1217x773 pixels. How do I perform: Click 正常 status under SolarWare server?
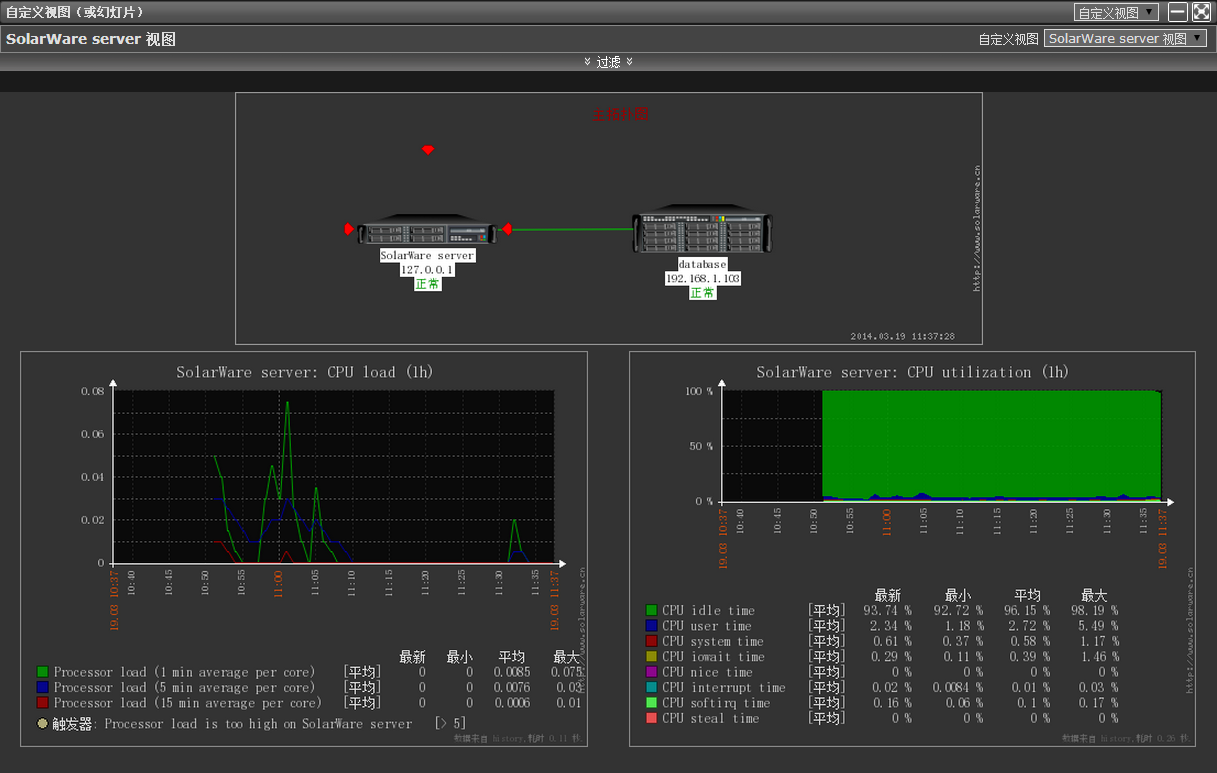click(x=428, y=284)
